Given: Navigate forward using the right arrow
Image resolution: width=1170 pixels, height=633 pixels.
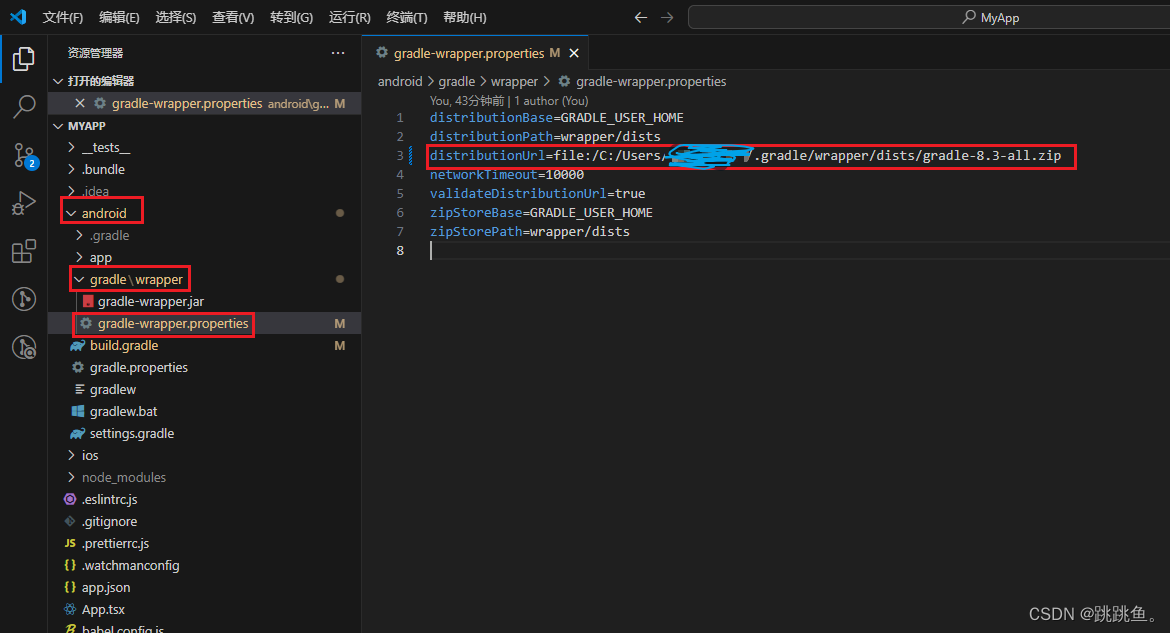Looking at the screenshot, I should click(x=668, y=16).
